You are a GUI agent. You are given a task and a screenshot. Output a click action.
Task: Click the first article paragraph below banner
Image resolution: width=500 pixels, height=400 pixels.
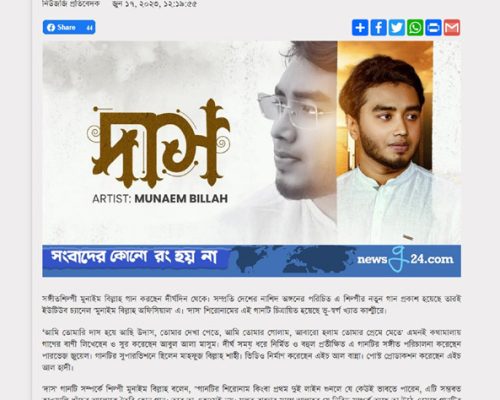pos(252,304)
